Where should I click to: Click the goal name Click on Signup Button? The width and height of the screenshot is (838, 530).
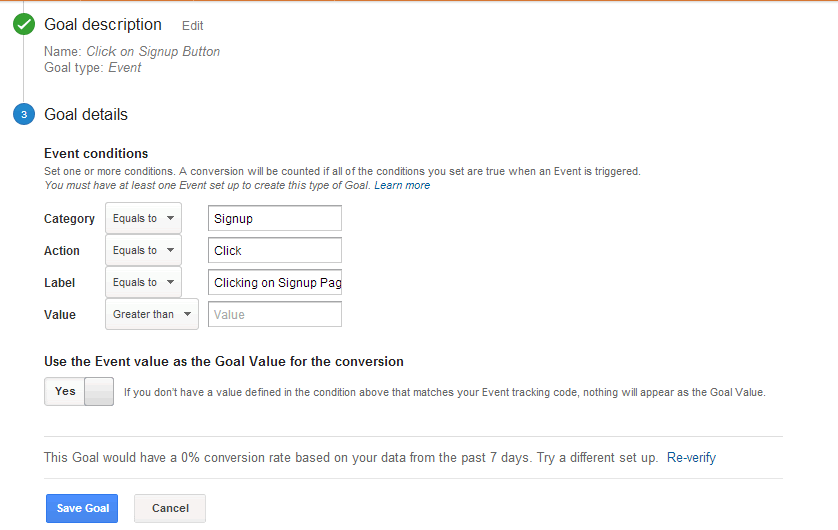coord(153,52)
